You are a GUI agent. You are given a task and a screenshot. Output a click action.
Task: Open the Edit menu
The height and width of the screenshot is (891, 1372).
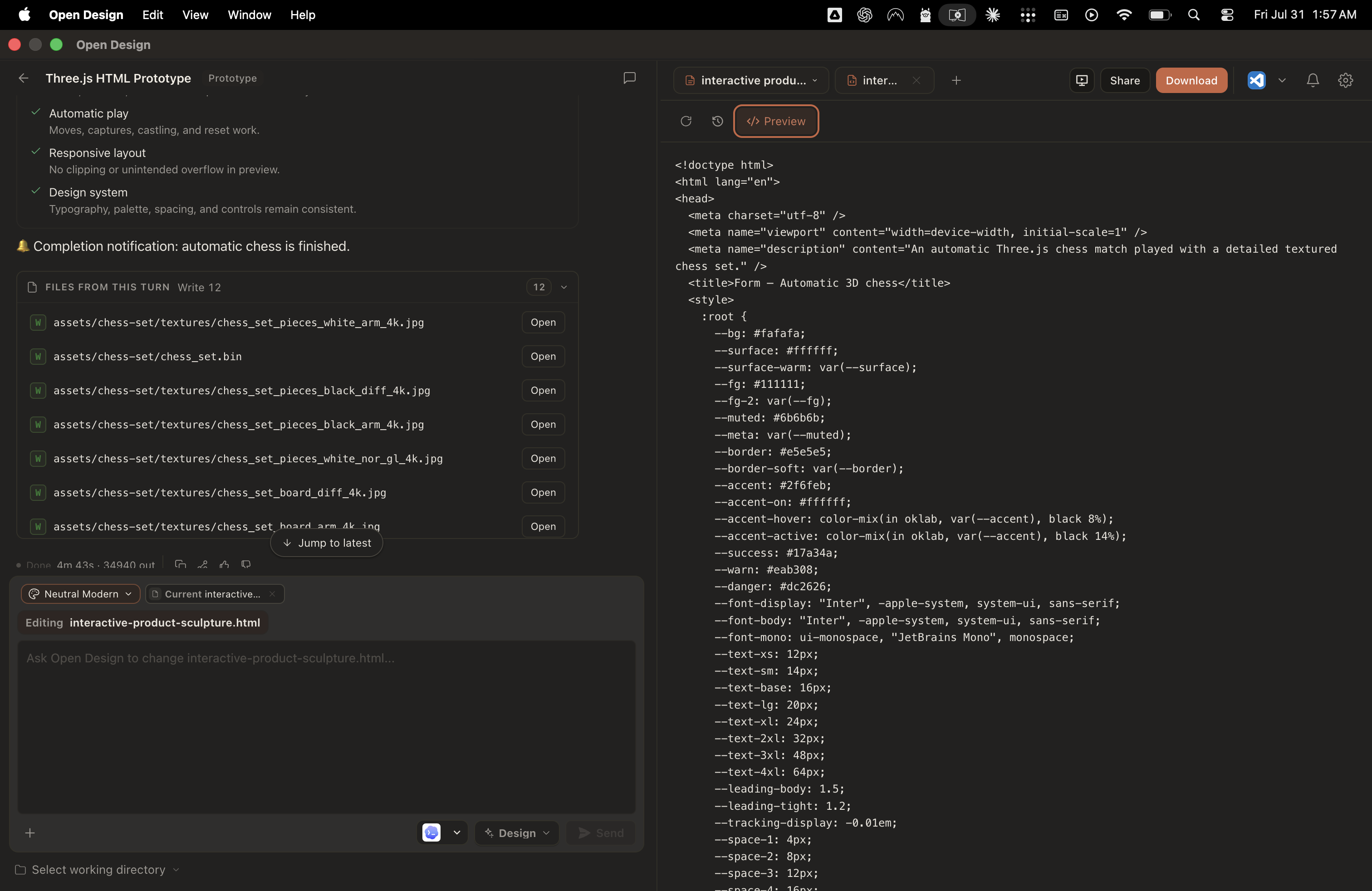coord(153,15)
